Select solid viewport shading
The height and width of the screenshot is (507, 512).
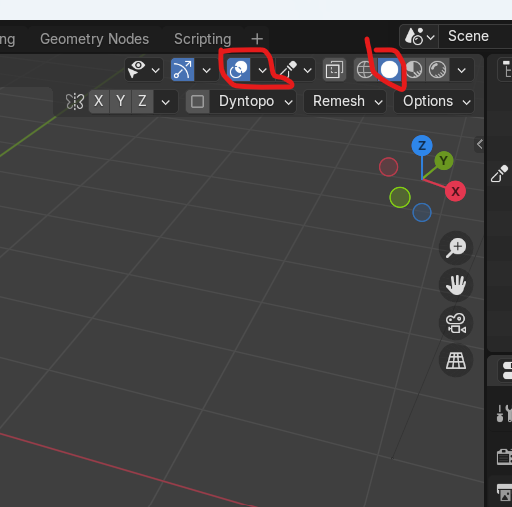[x=389, y=70]
